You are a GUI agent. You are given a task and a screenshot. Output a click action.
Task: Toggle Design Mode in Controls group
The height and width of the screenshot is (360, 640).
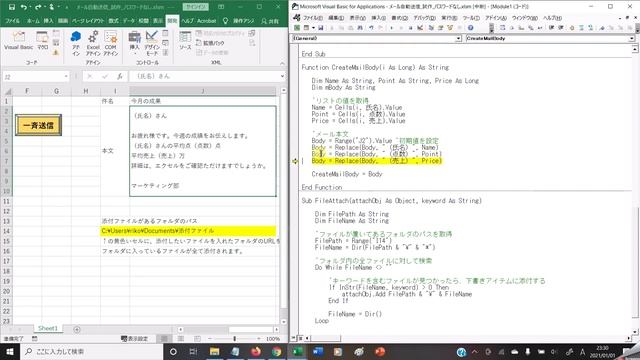click(x=151, y=43)
